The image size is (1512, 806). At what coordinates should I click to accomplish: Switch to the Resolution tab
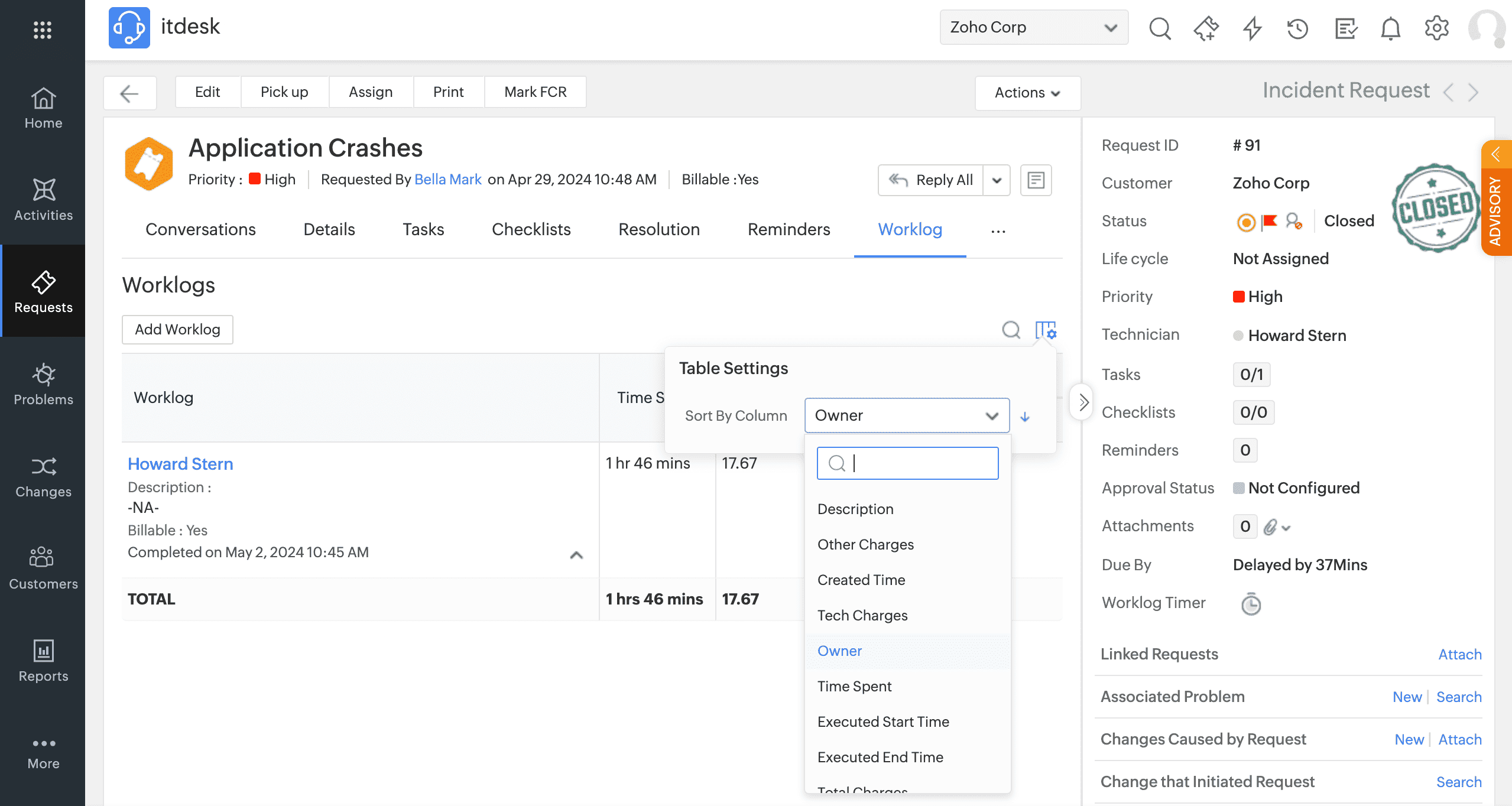click(x=658, y=229)
